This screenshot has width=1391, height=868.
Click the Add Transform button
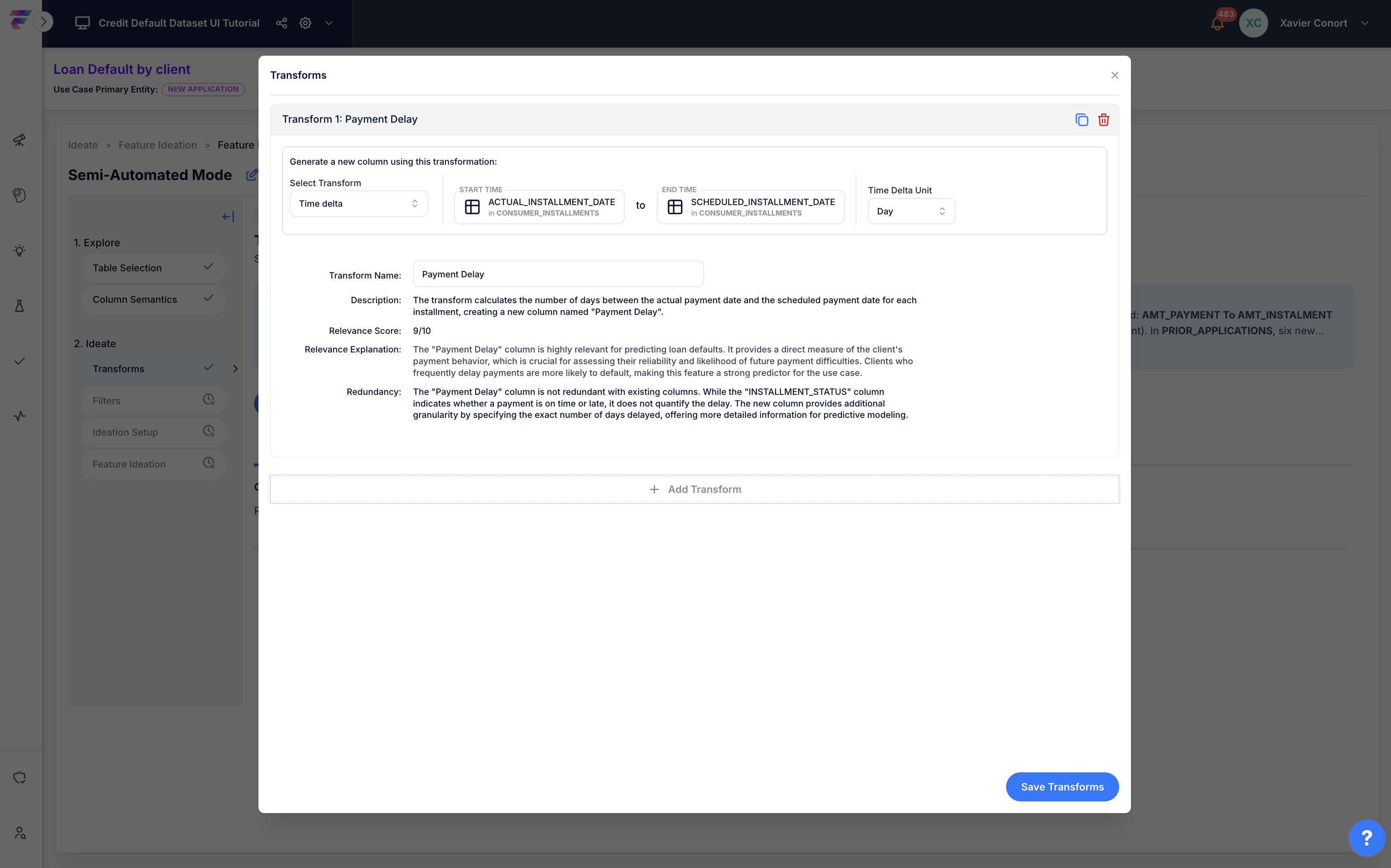[694, 489]
